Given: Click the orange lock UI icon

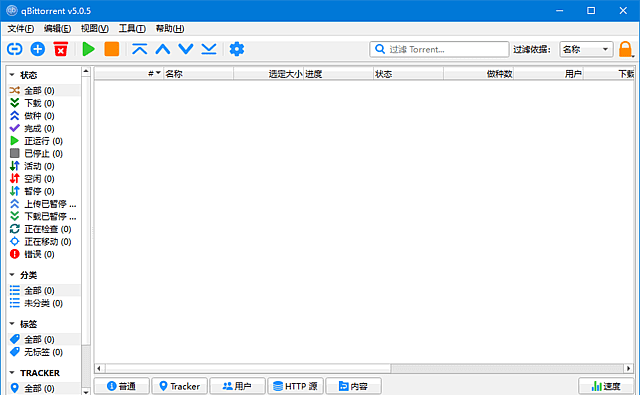Looking at the screenshot, I should point(625,49).
